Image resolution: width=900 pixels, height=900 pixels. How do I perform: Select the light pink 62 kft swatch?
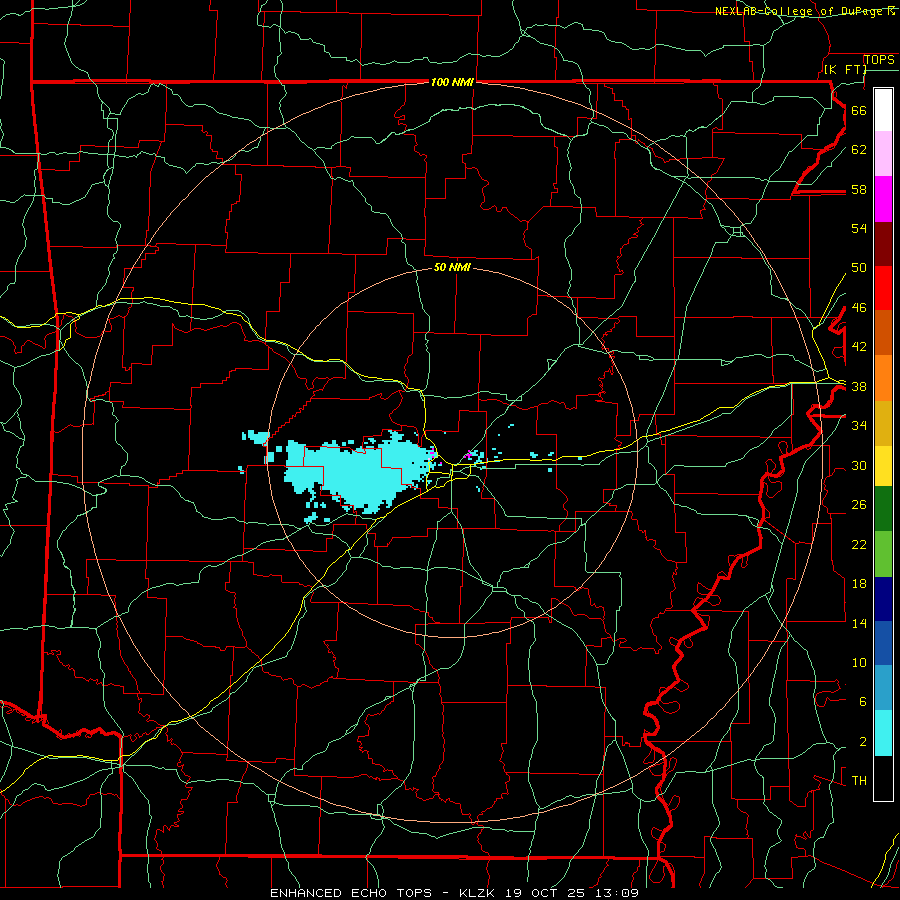883,154
